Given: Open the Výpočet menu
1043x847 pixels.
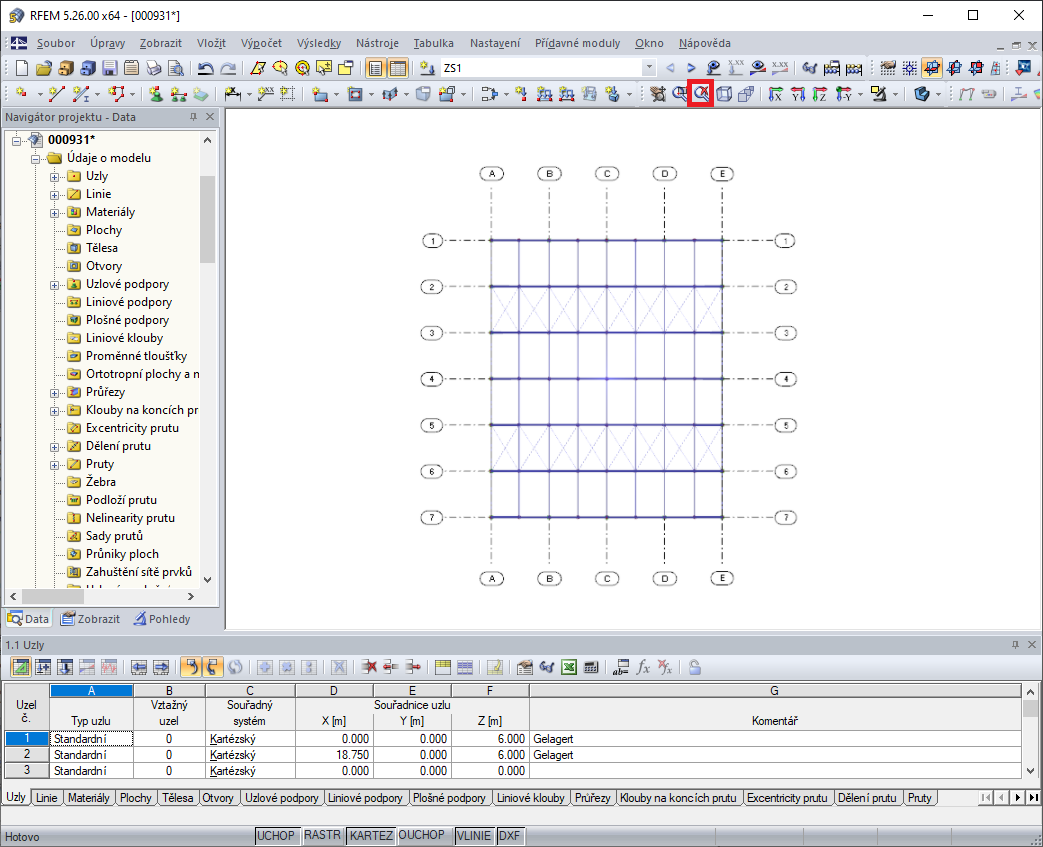Looking at the screenshot, I should (x=261, y=43).
